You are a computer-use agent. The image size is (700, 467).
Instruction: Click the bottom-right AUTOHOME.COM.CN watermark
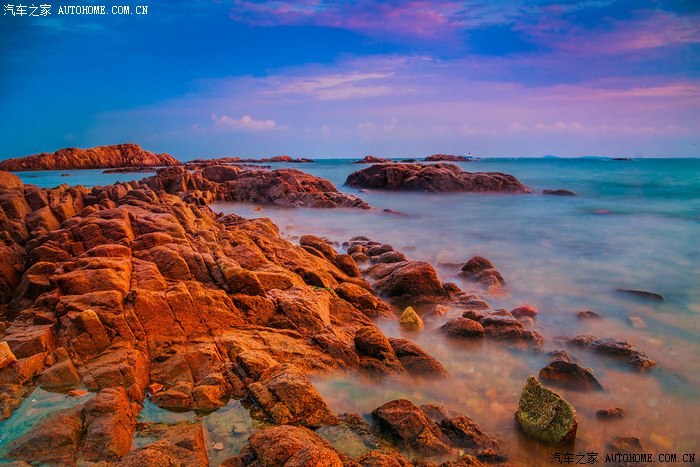618,458
